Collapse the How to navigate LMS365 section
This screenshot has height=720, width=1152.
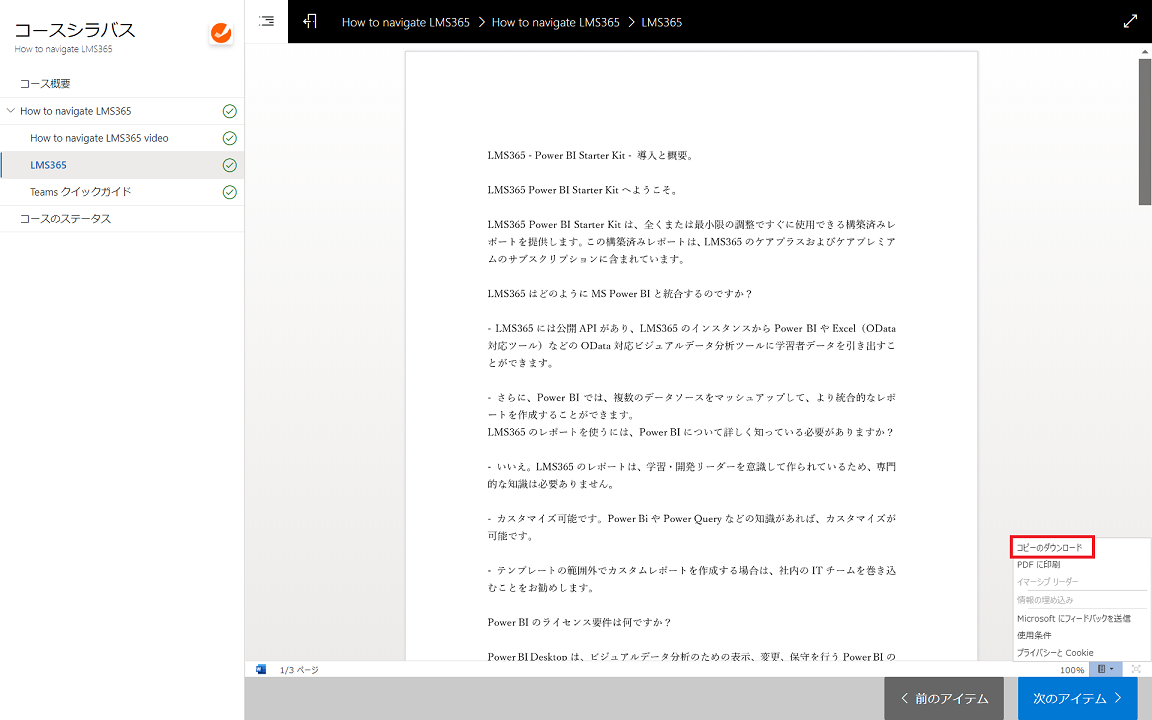tap(11, 110)
